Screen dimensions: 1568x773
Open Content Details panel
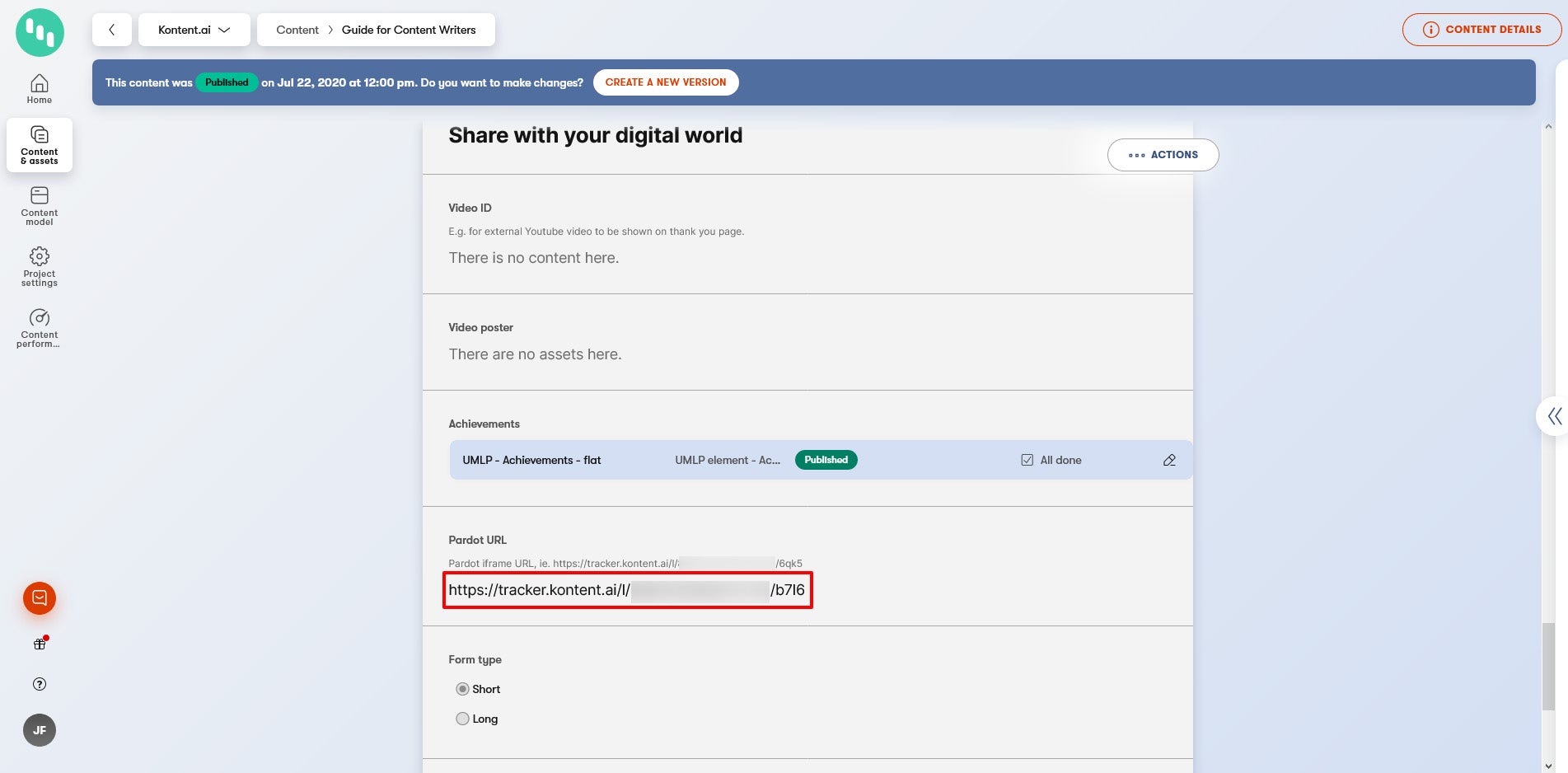point(1481,30)
